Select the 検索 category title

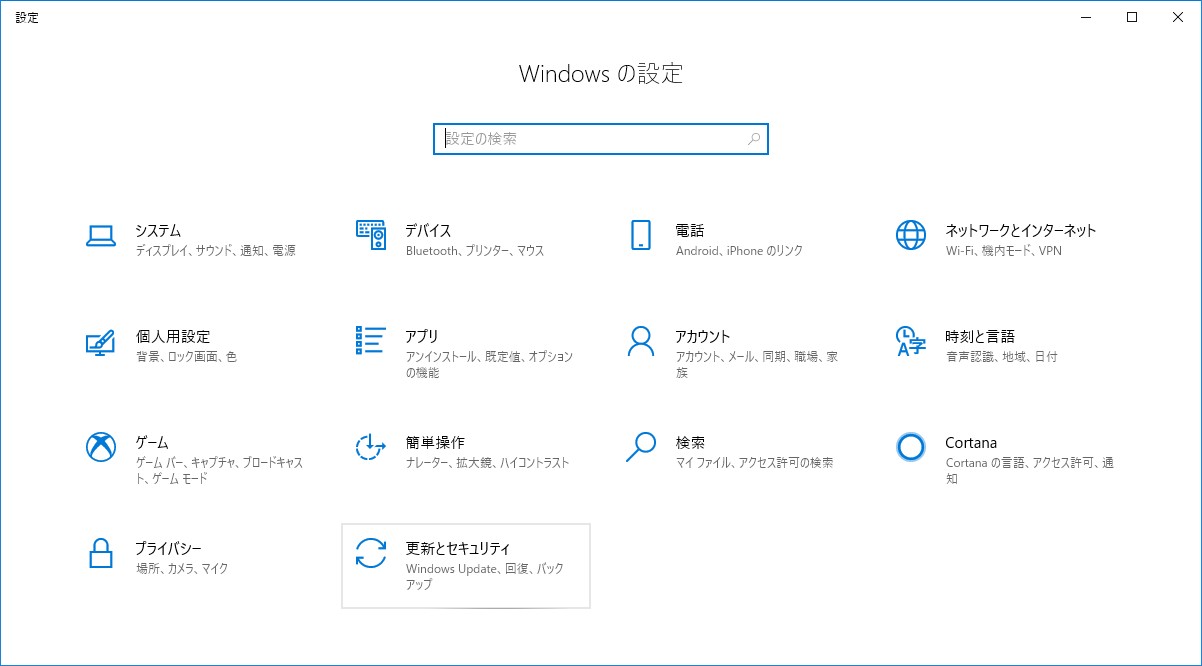point(690,442)
